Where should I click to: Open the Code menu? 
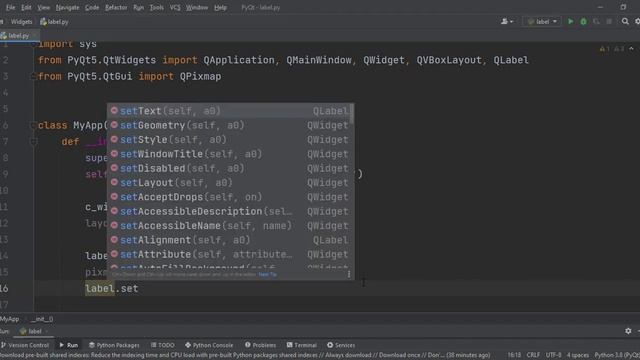click(92, 7)
